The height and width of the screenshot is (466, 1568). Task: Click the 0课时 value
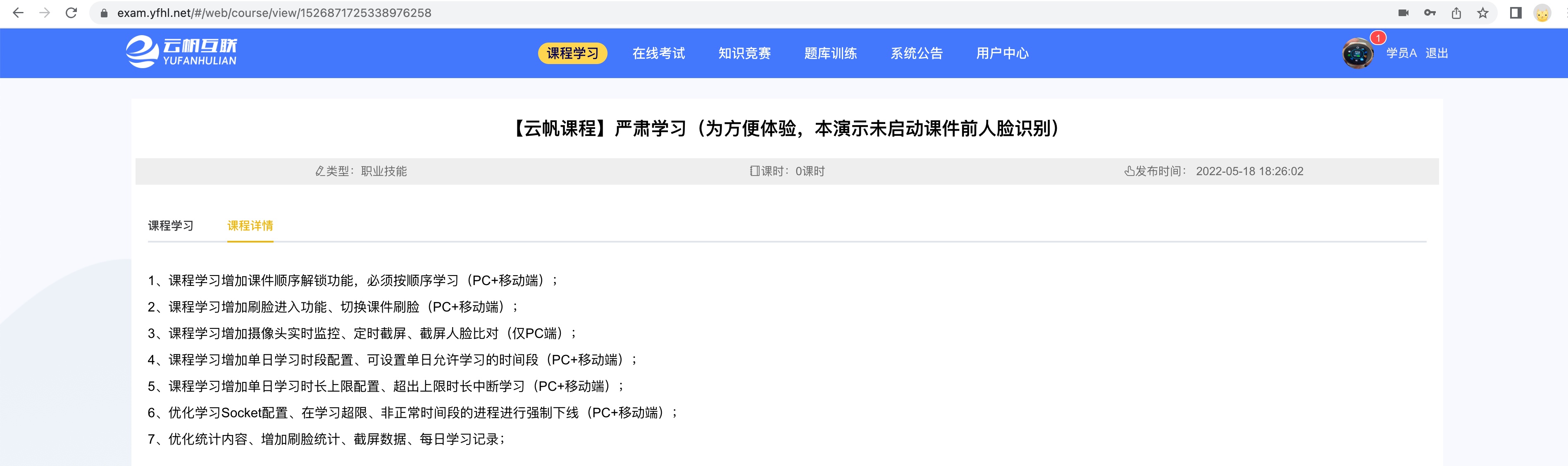[810, 171]
